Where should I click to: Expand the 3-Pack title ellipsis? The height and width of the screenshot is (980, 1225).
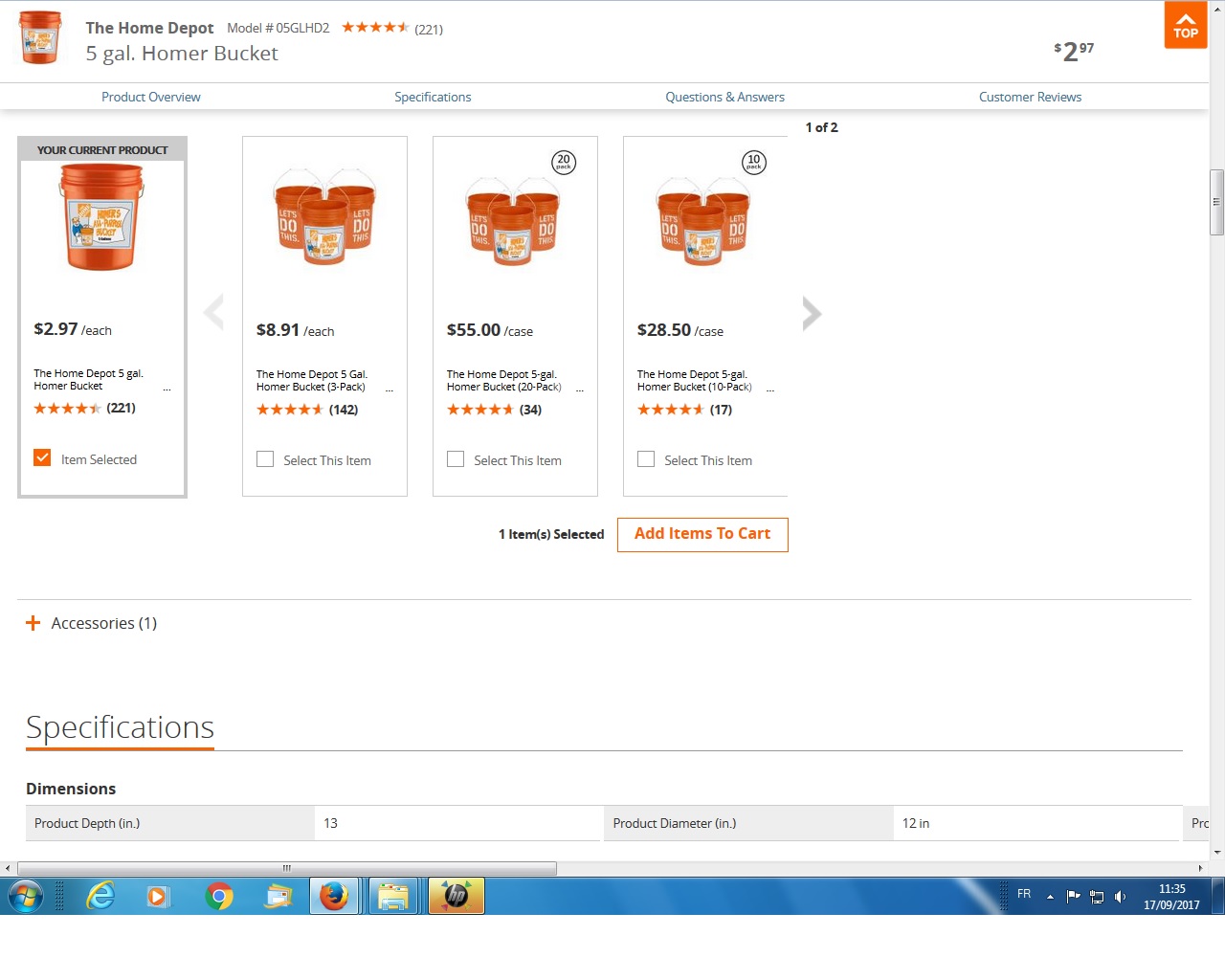pyautogui.click(x=389, y=390)
